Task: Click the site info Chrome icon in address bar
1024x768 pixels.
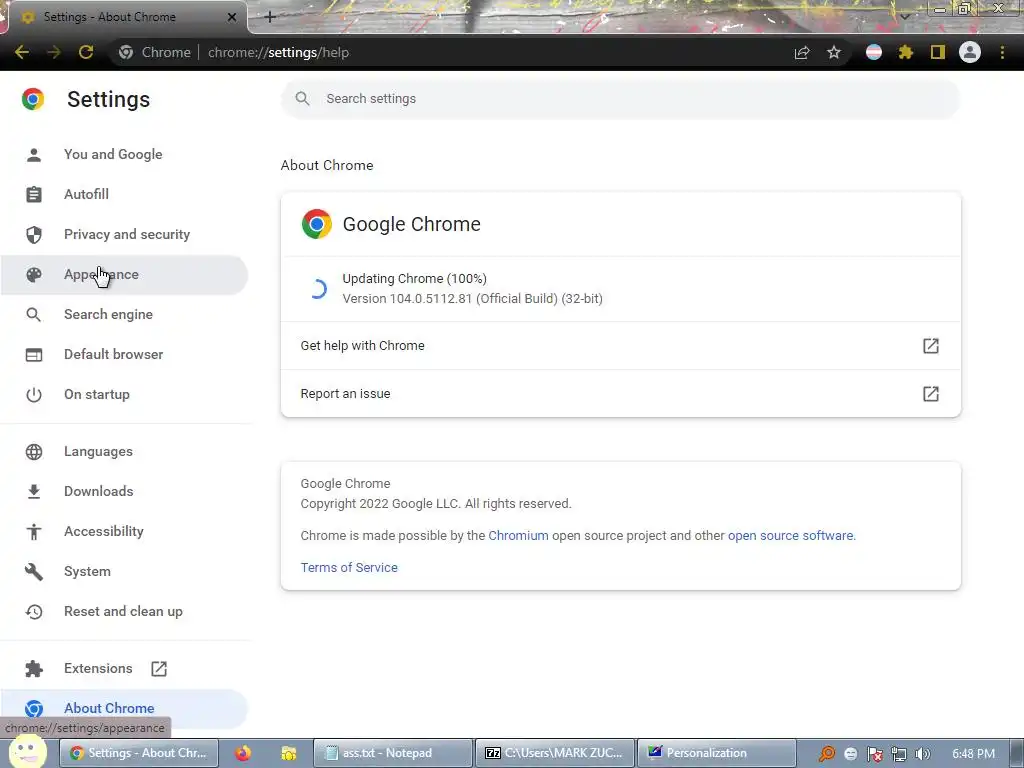Action: point(126,52)
